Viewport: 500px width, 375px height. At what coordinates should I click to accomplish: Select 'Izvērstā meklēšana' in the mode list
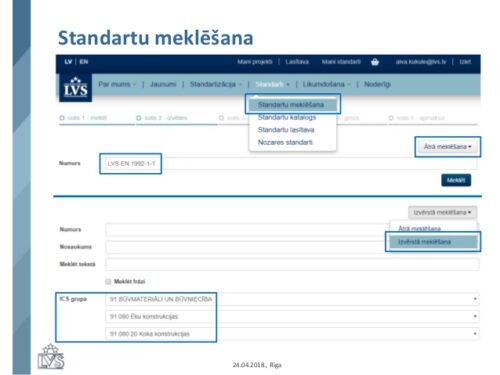[433, 242]
